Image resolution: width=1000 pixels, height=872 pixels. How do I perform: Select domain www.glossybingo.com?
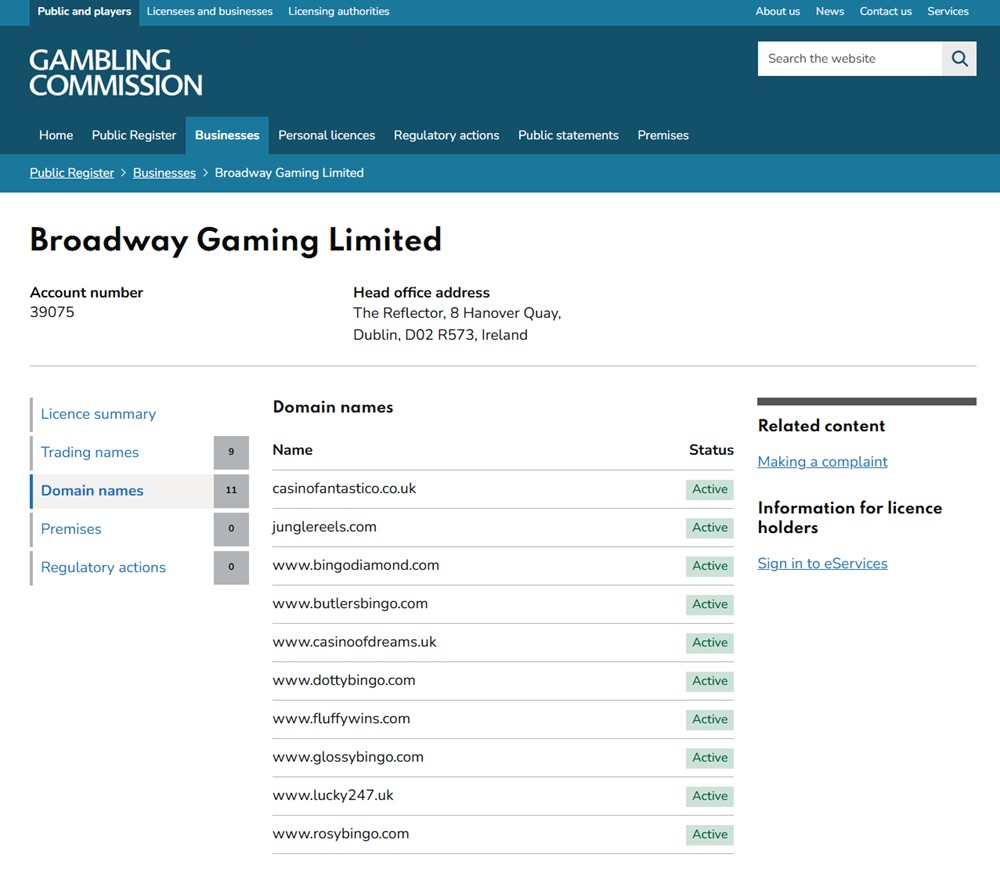click(348, 757)
